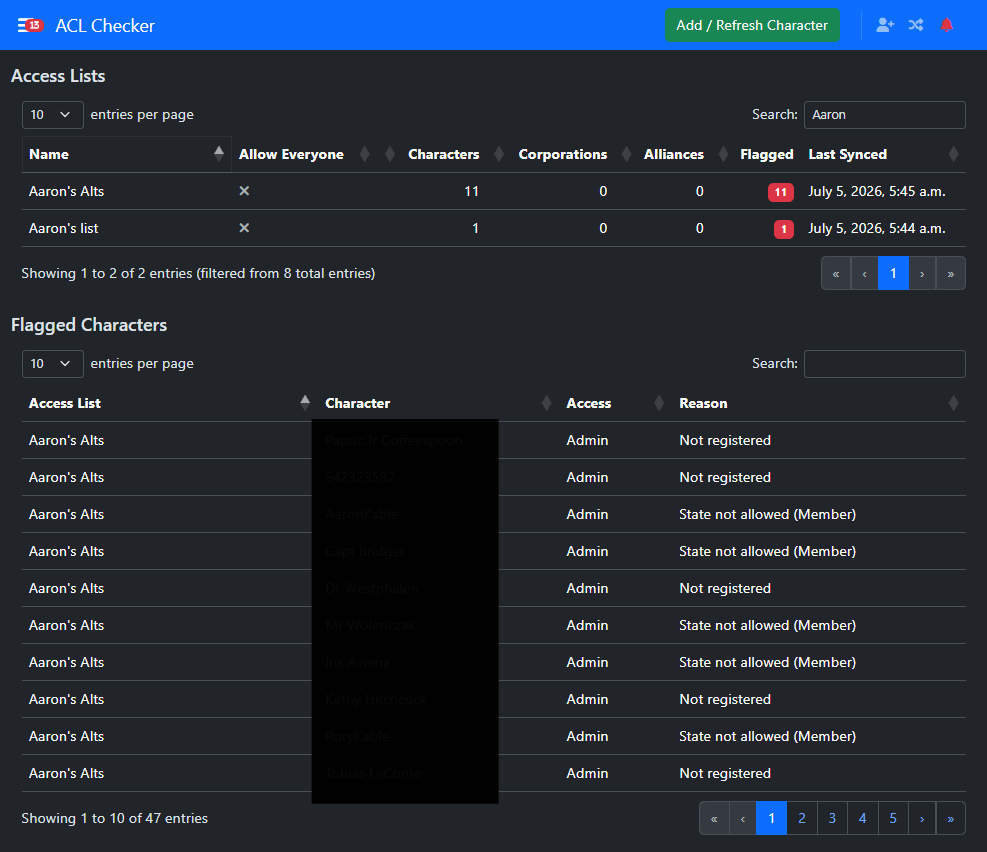987x852 pixels.
Task: Open the red notifications bell
Action: [946, 25]
